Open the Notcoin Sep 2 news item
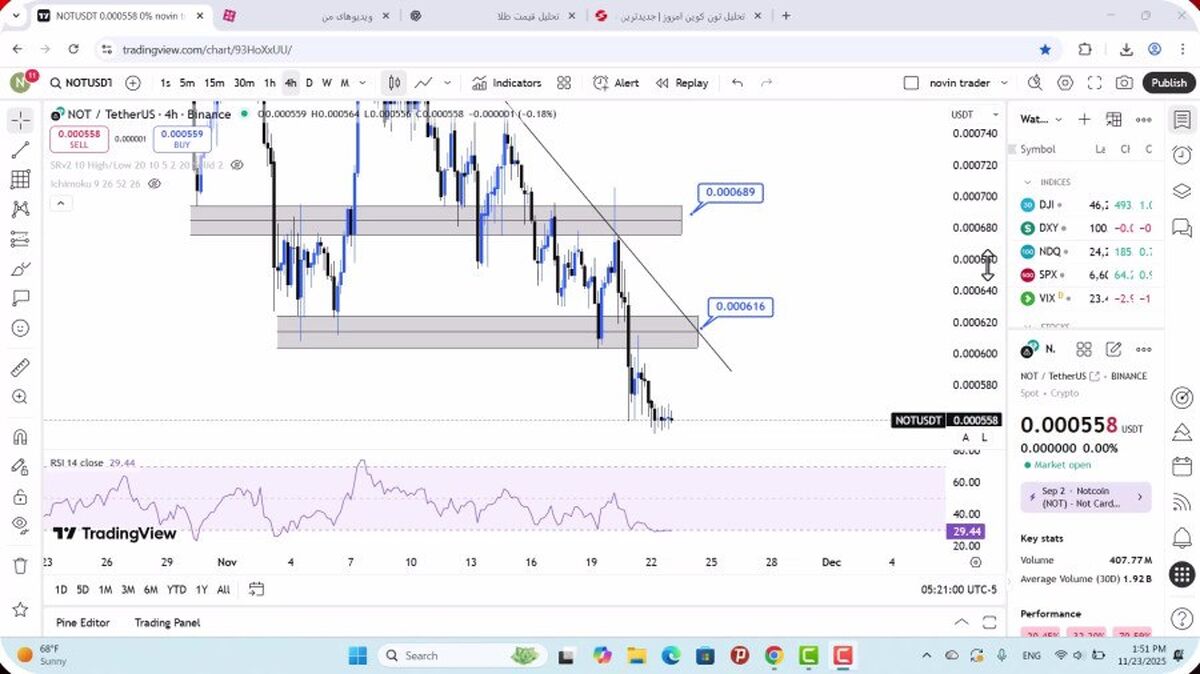Viewport: 1200px width, 674px height. (1085, 497)
